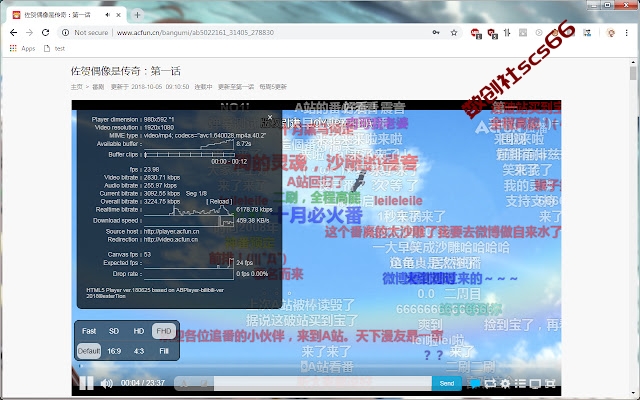
Task: Mute tab via speaker icon on tab
Action: pyautogui.click(x=107, y=15)
